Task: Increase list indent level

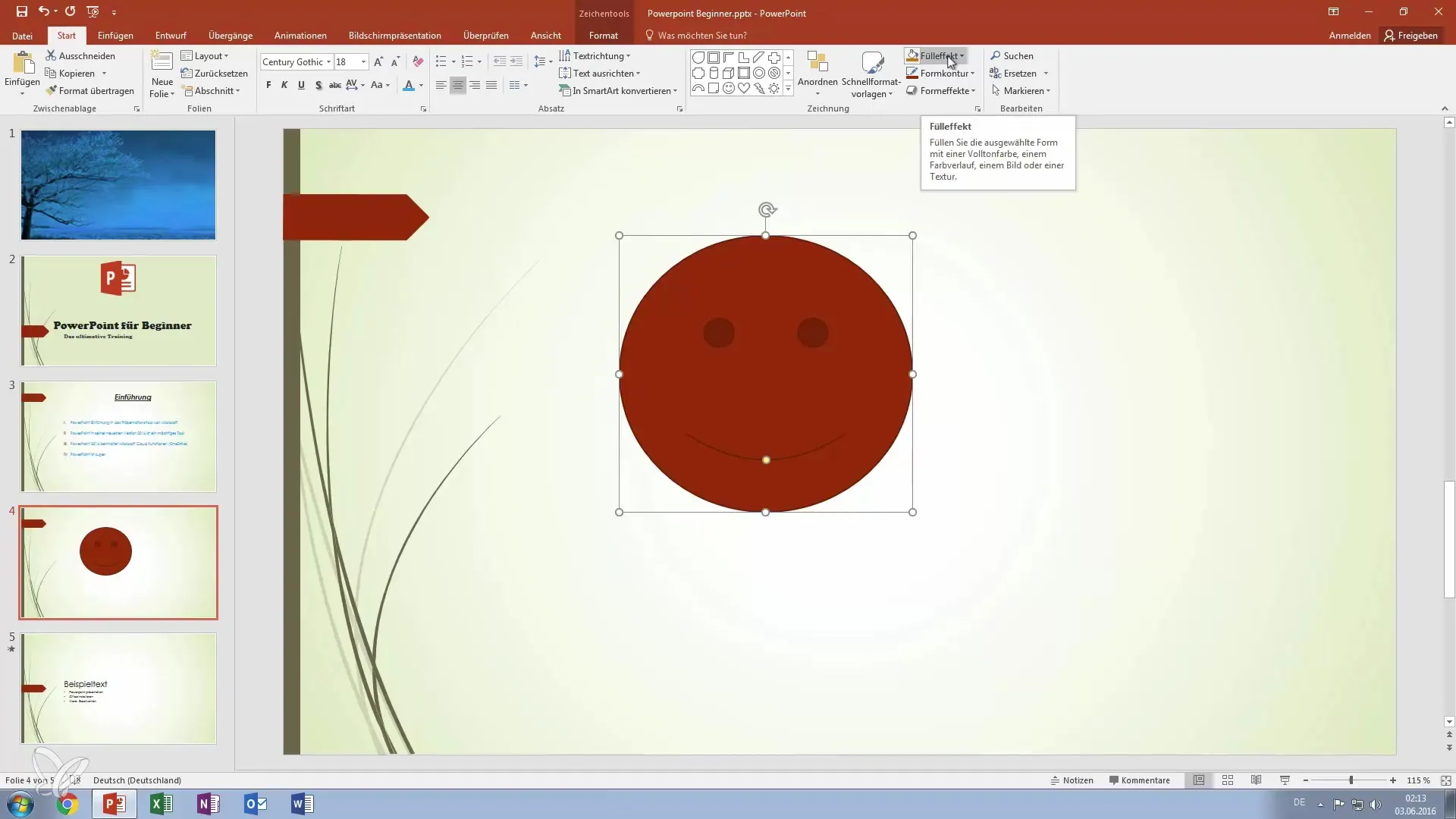Action: (x=516, y=62)
